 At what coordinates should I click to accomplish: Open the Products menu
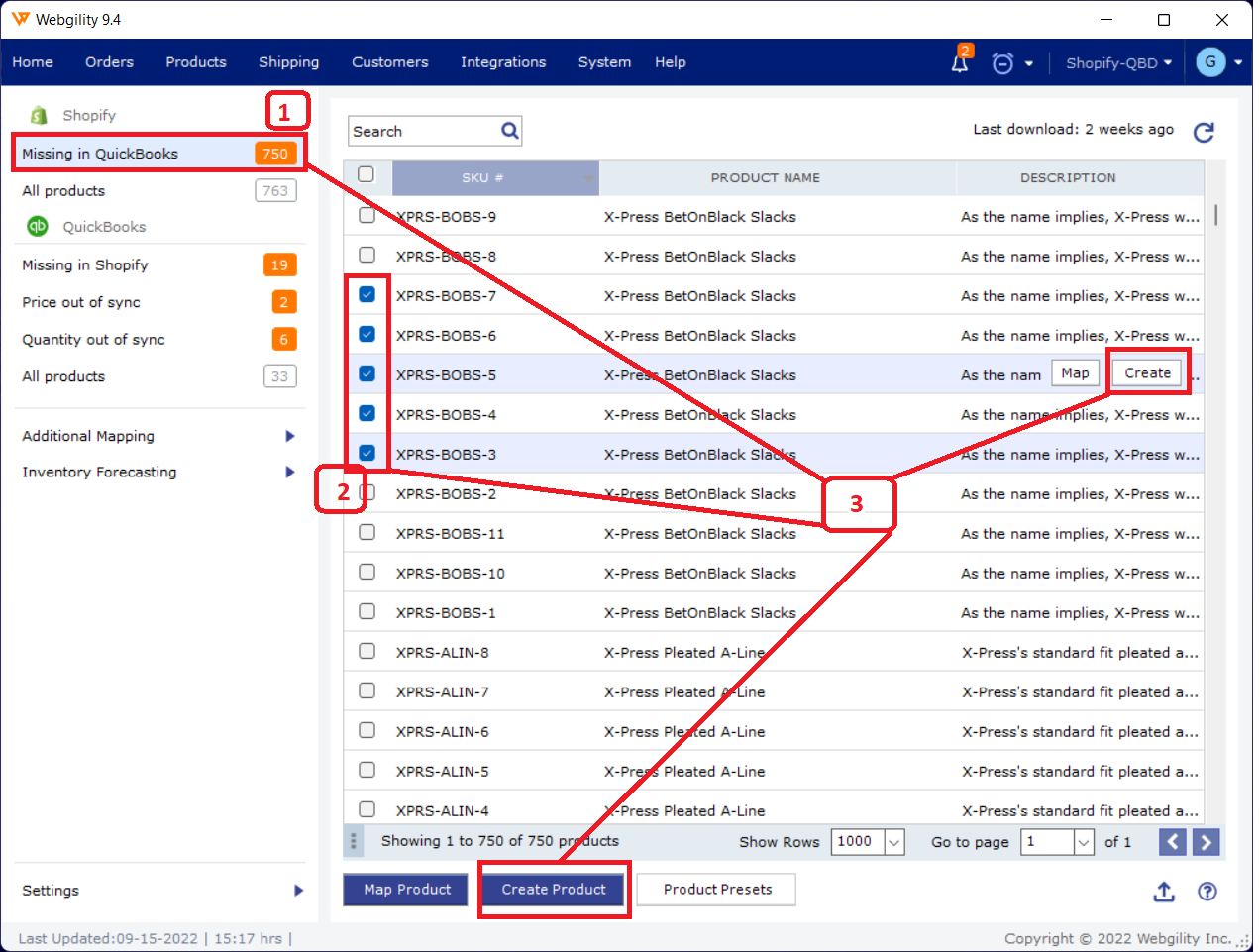(x=196, y=62)
